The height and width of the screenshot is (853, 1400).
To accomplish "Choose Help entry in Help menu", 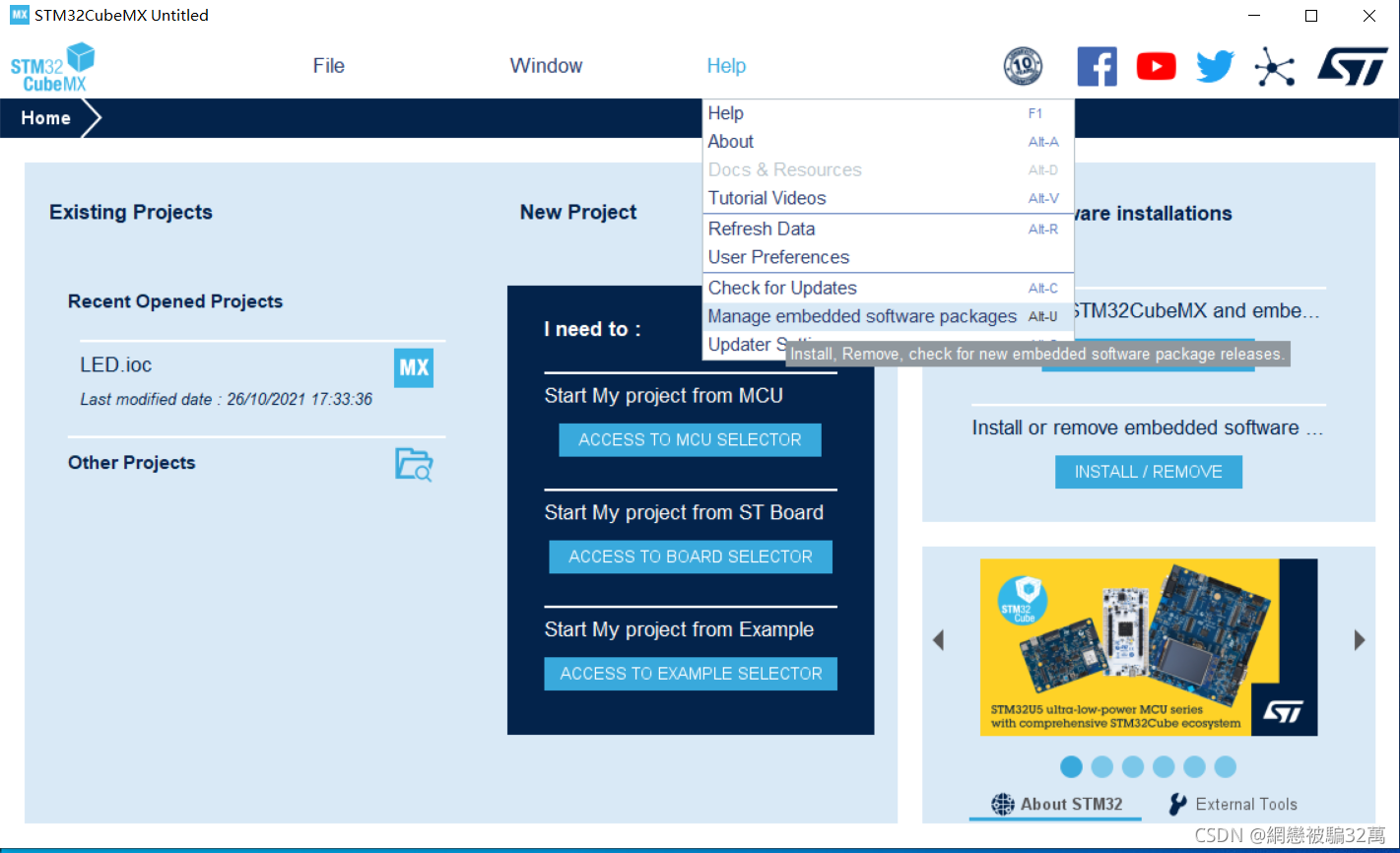I will tap(888, 113).
